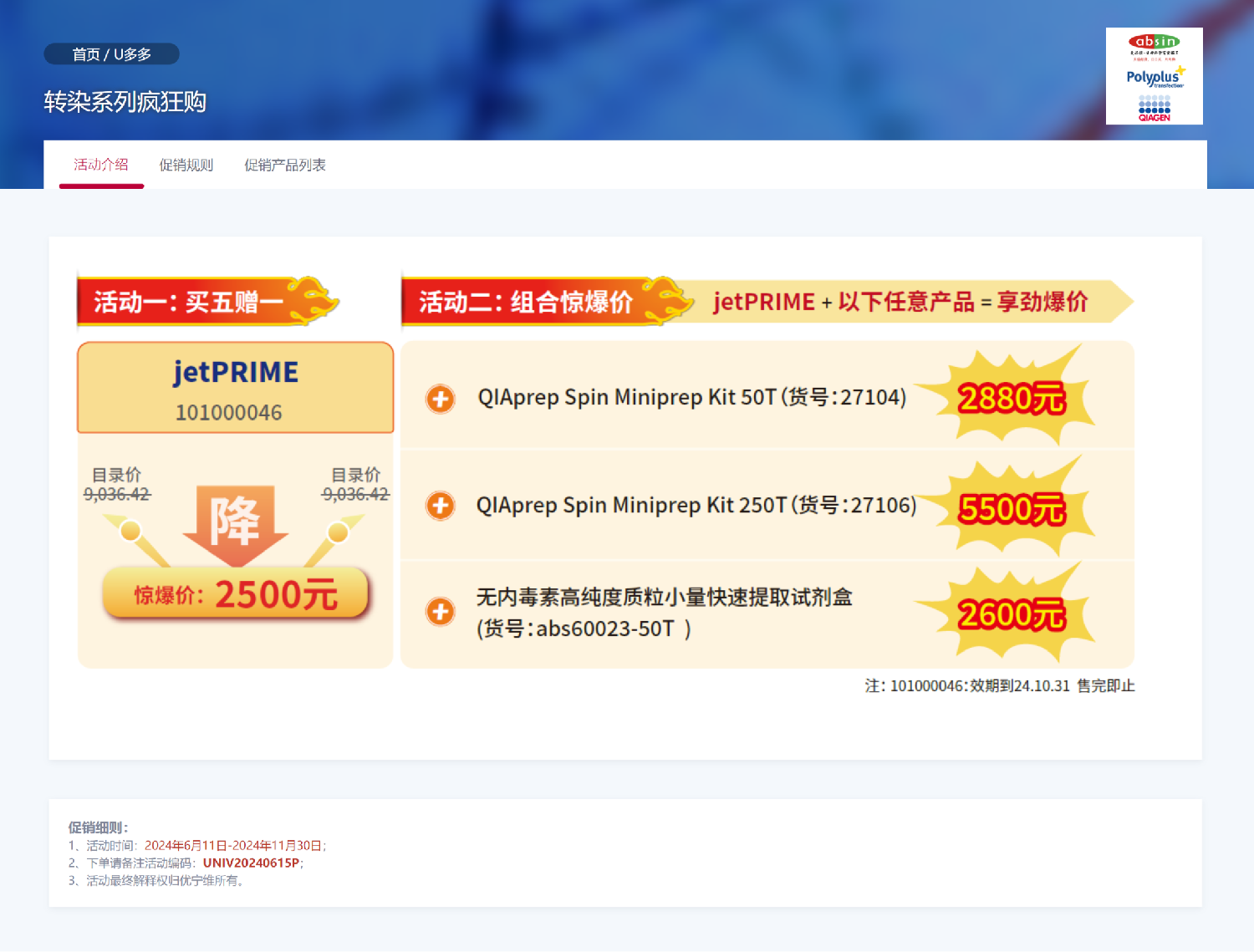Select the 活动介绍 tab
Image resolution: width=1254 pixels, height=952 pixels.
coord(101,165)
